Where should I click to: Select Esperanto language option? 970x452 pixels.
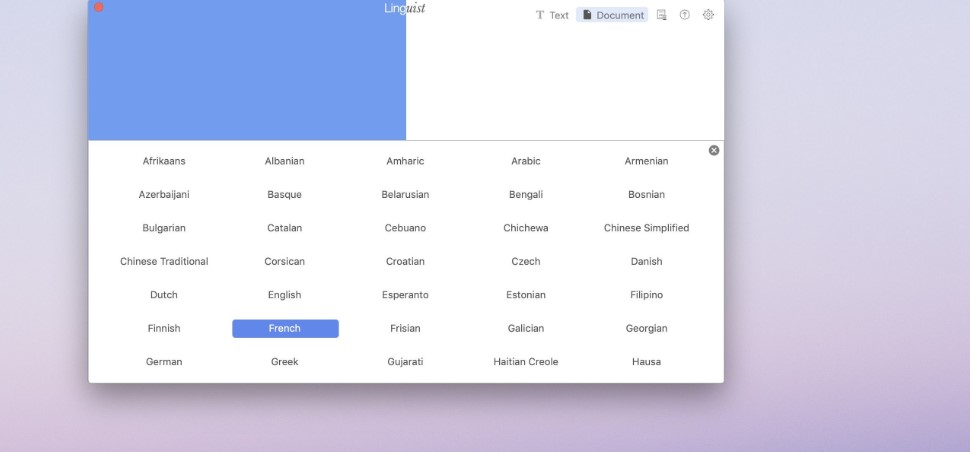tap(405, 295)
